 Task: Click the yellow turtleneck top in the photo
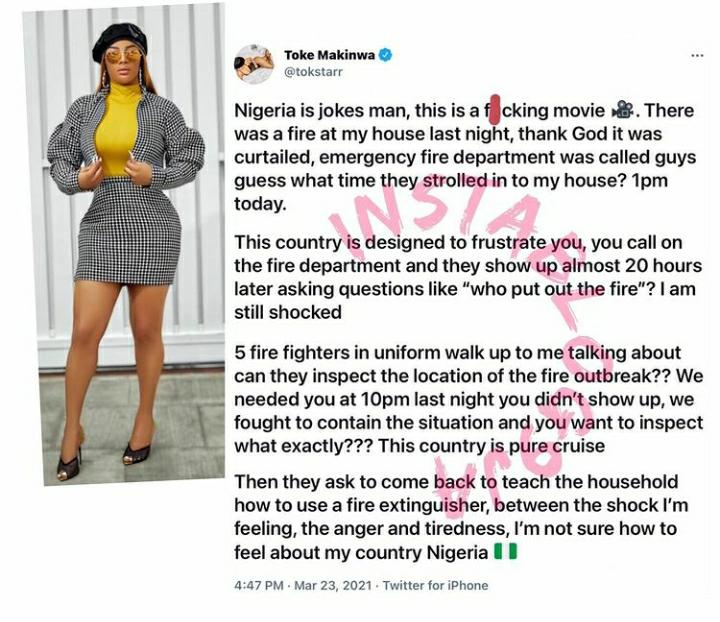[118, 129]
